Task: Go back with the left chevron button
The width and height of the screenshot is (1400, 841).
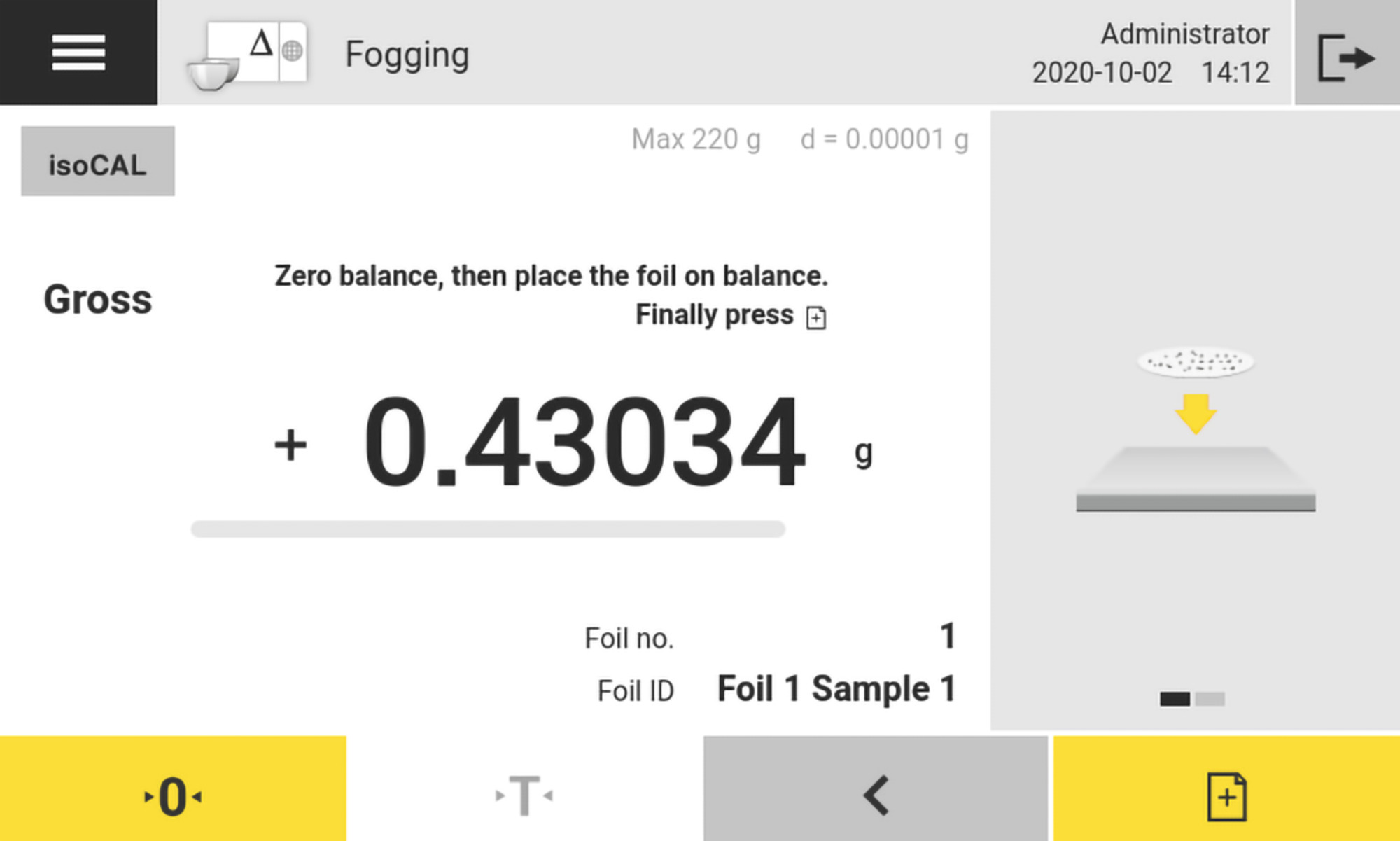Action: 875,795
